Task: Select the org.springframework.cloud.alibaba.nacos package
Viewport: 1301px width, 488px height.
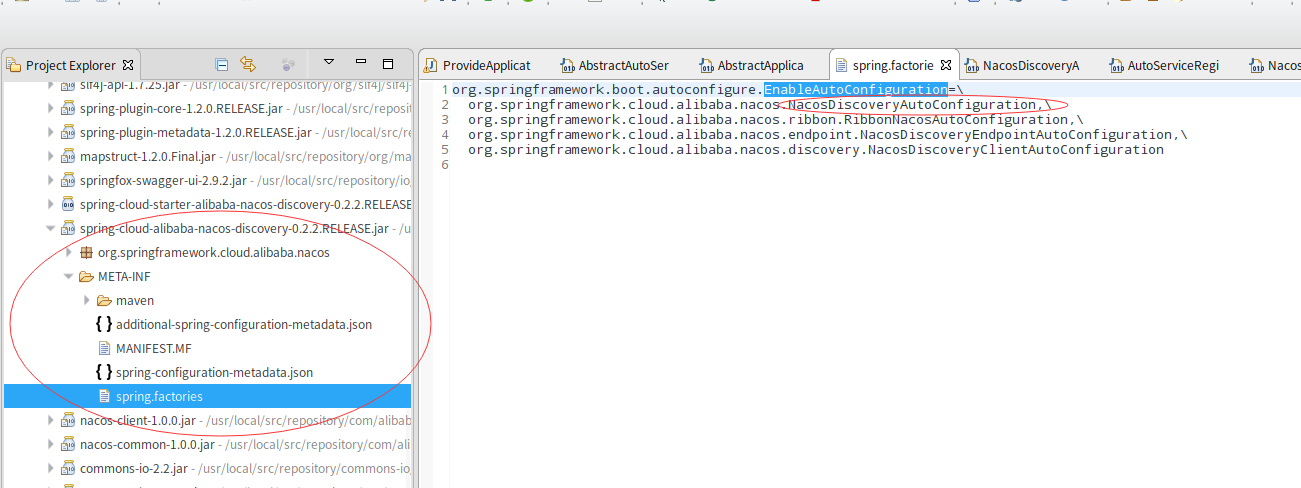Action: (x=214, y=252)
